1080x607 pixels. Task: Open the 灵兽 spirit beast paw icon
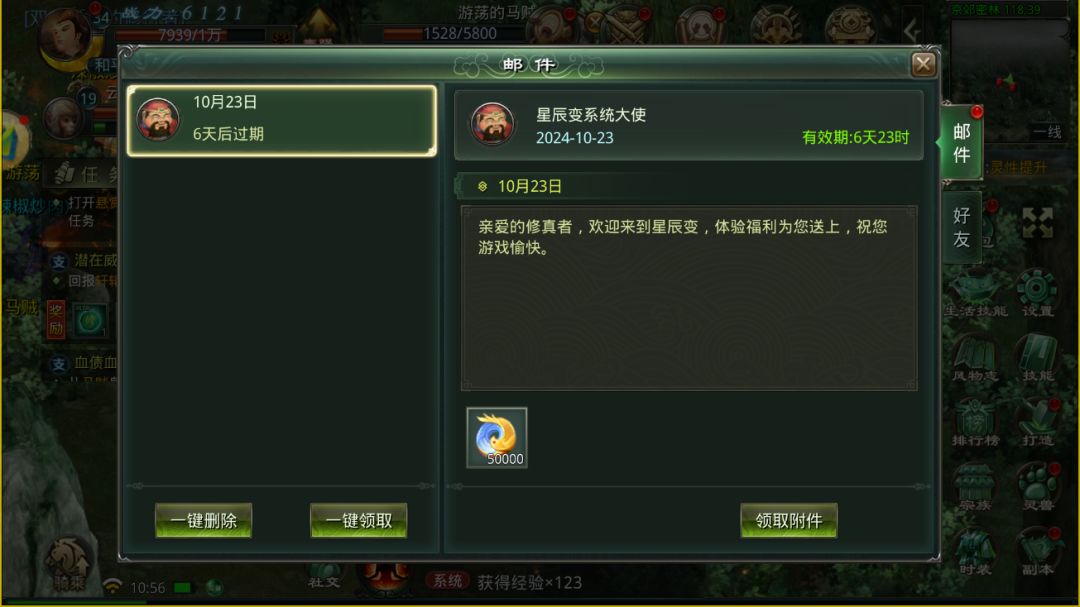tap(1037, 486)
